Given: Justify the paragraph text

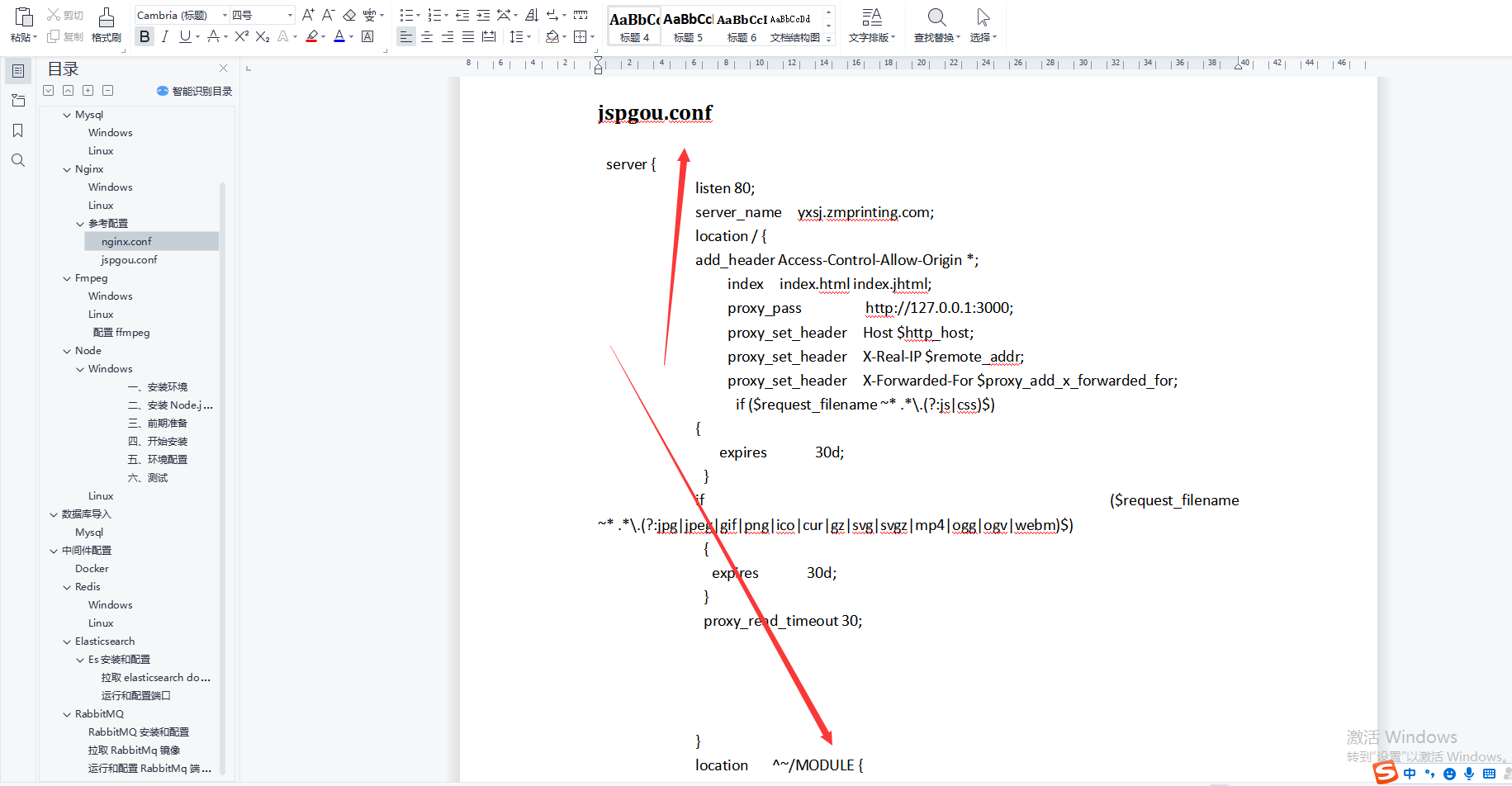Looking at the screenshot, I should (x=468, y=36).
